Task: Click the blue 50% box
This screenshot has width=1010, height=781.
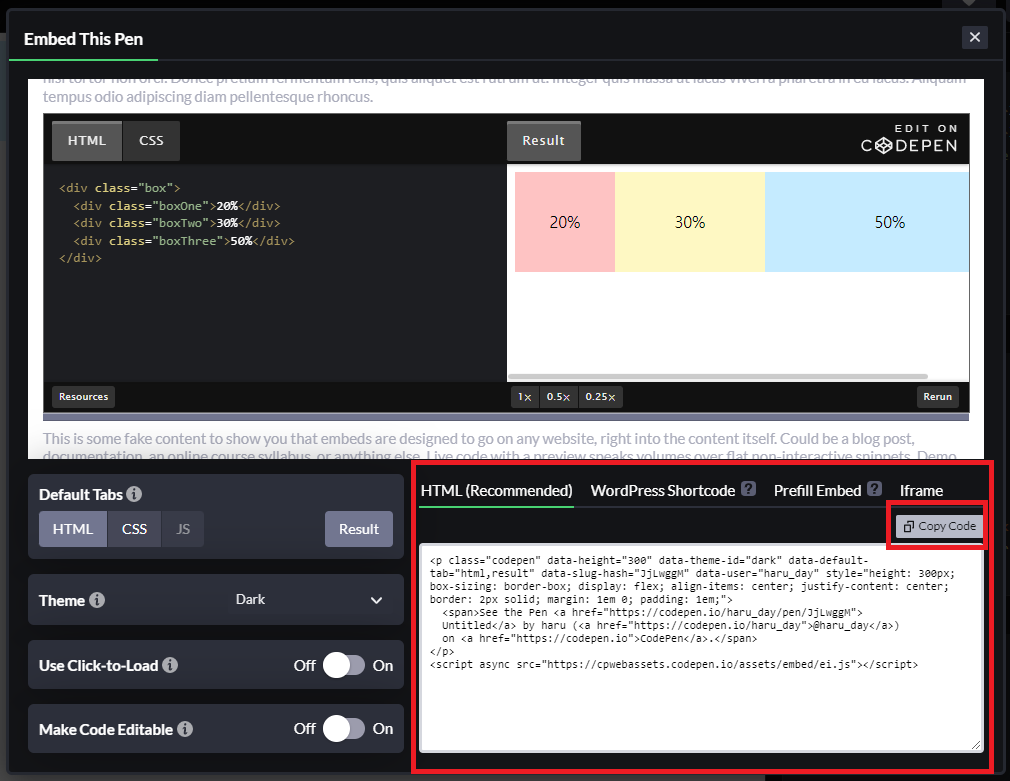Action: 867,222
